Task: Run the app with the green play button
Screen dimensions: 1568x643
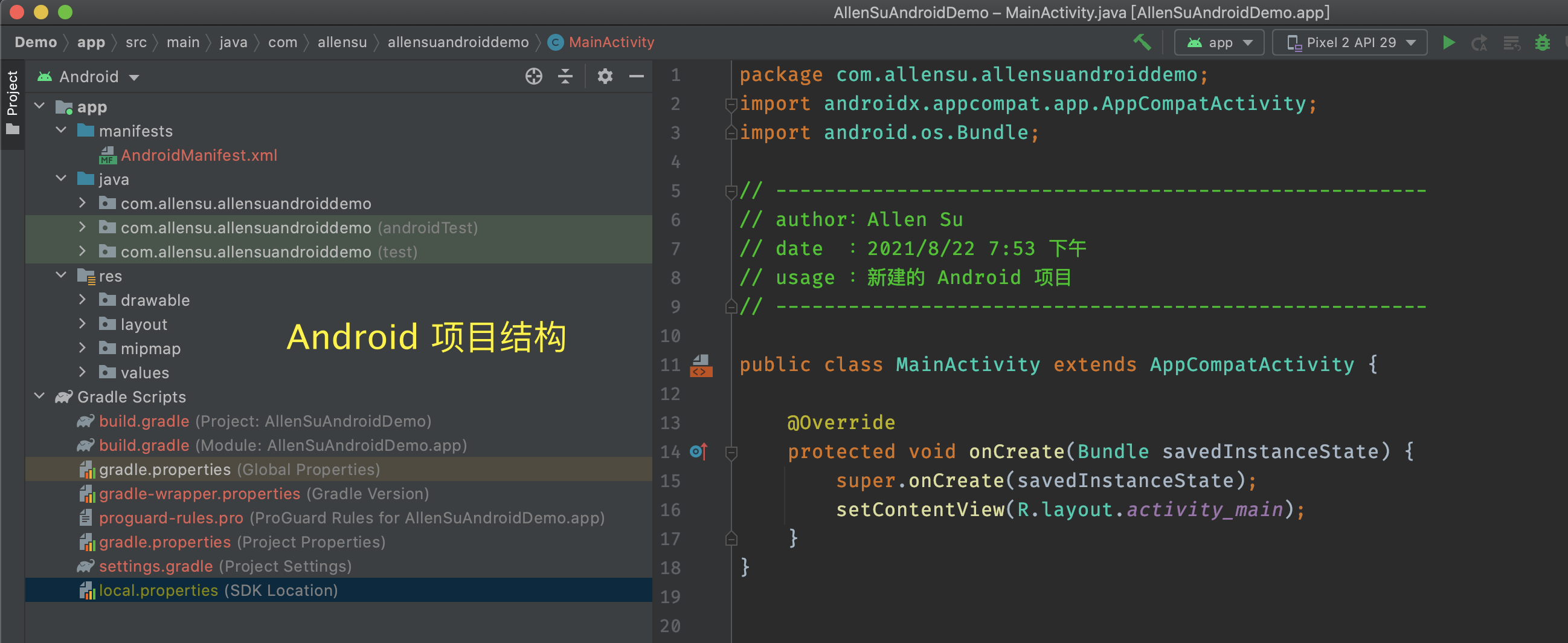Action: (x=1448, y=43)
